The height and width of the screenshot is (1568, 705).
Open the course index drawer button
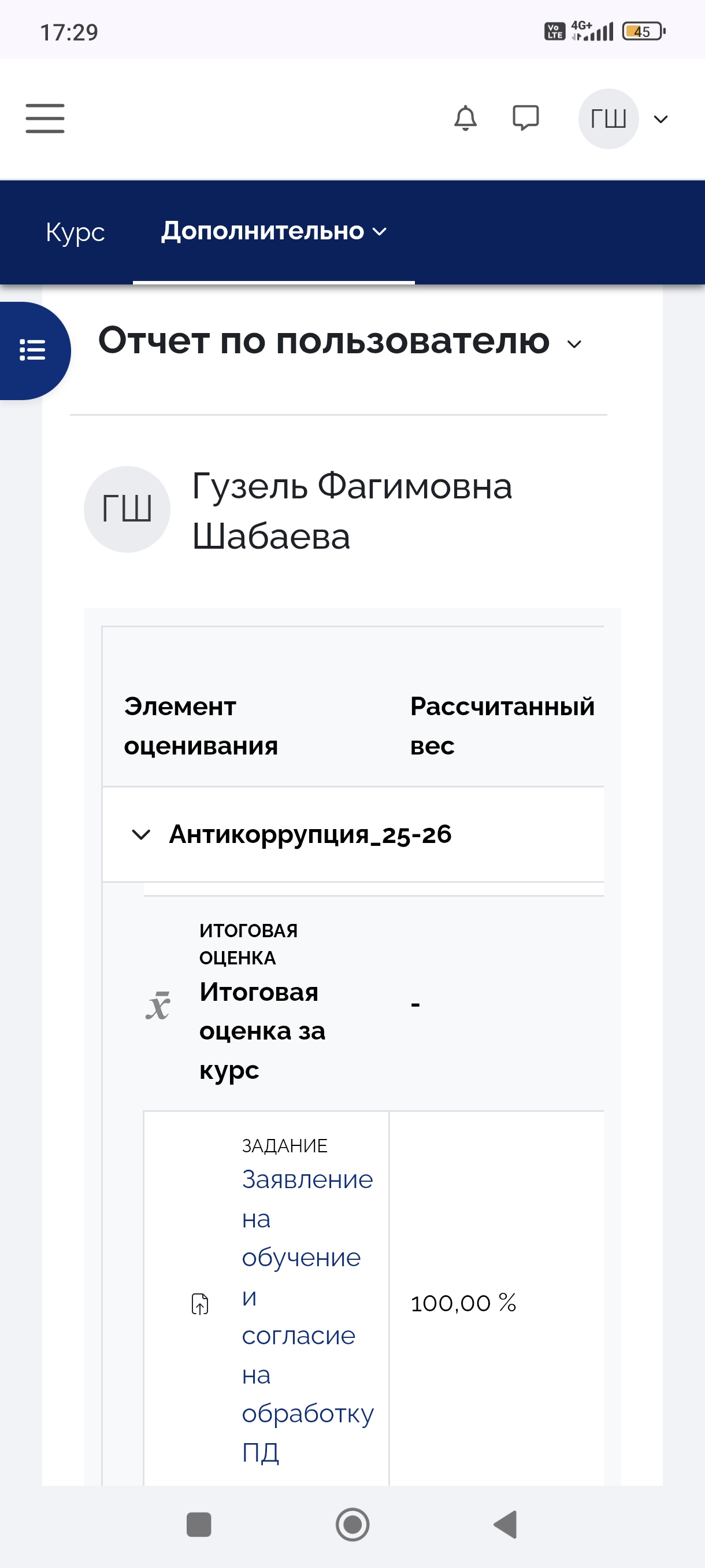(x=33, y=350)
